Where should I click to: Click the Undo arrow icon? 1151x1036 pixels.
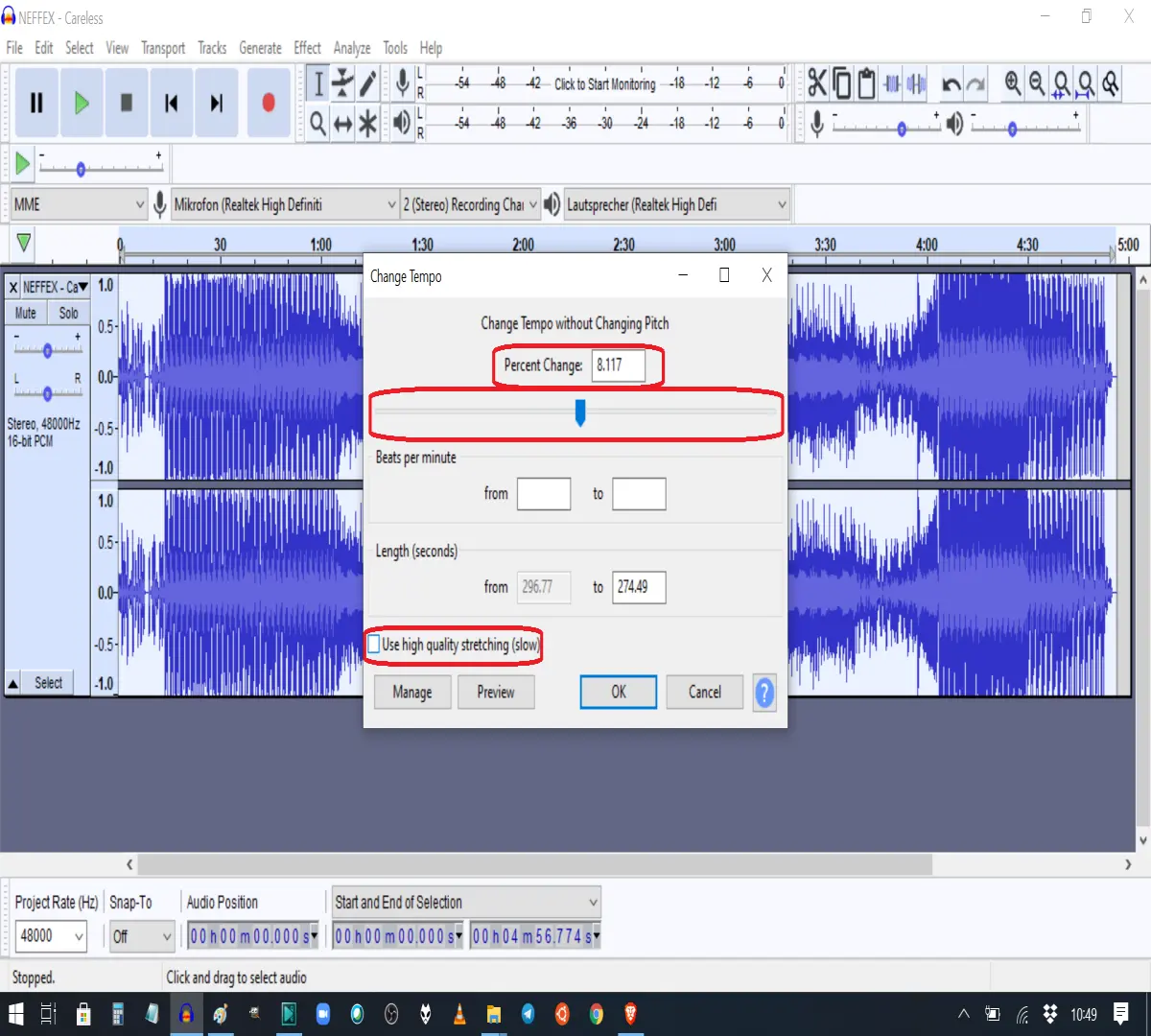951,84
